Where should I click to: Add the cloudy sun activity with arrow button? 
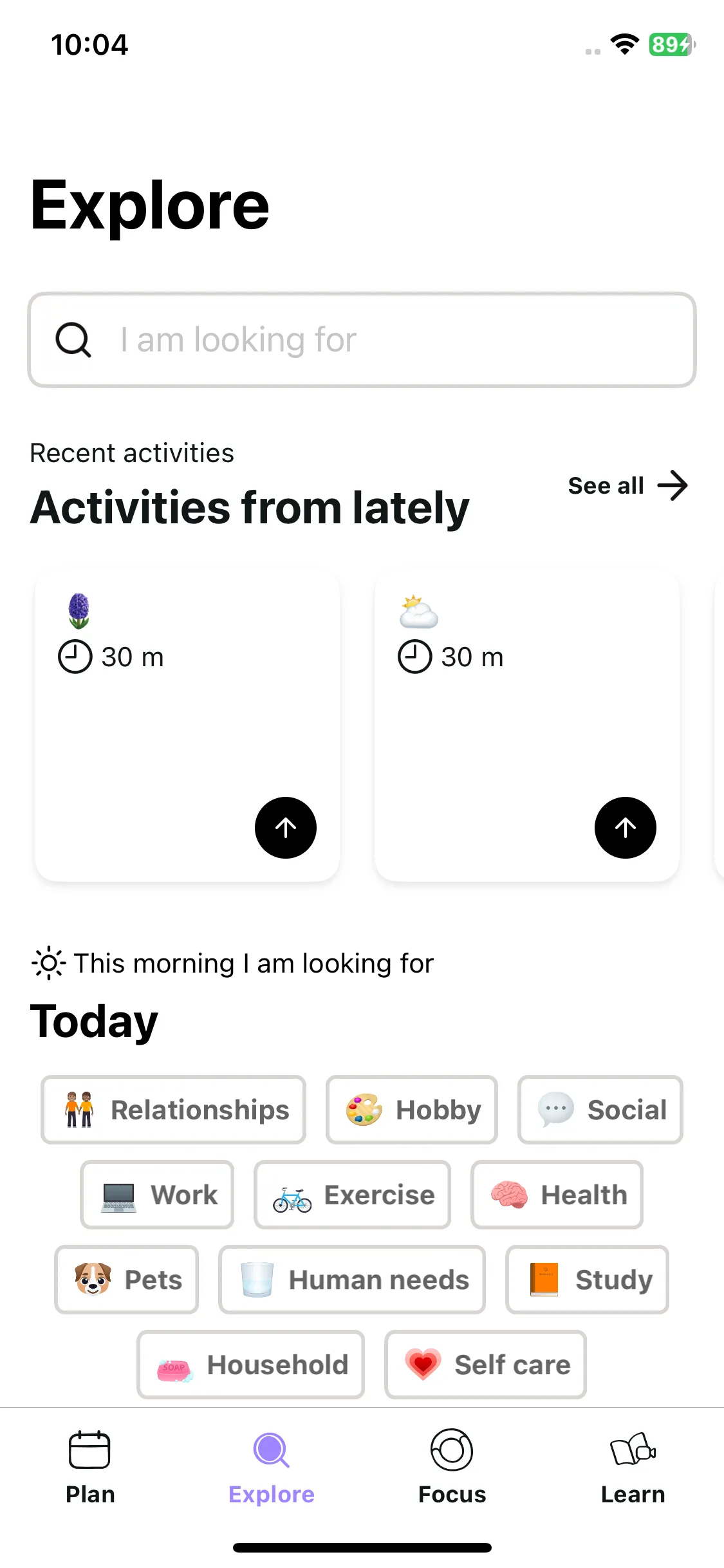click(x=626, y=827)
